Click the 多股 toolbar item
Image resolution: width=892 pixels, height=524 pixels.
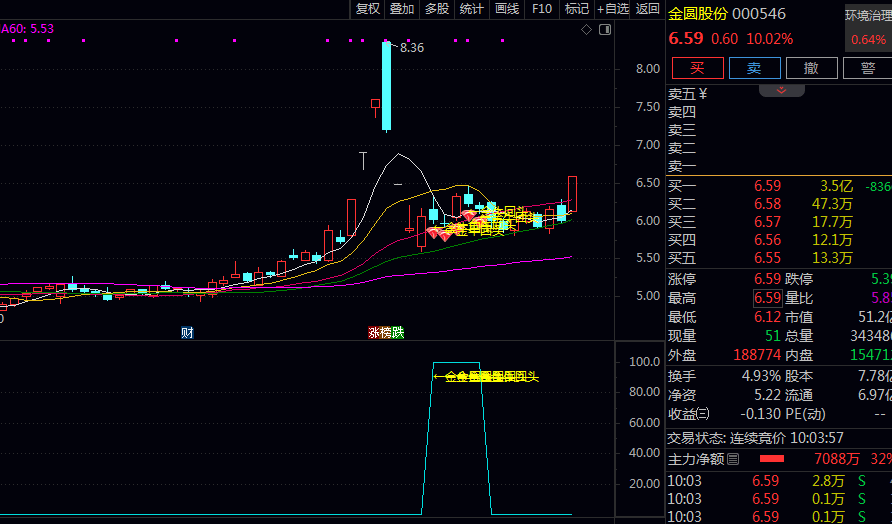click(437, 9)
